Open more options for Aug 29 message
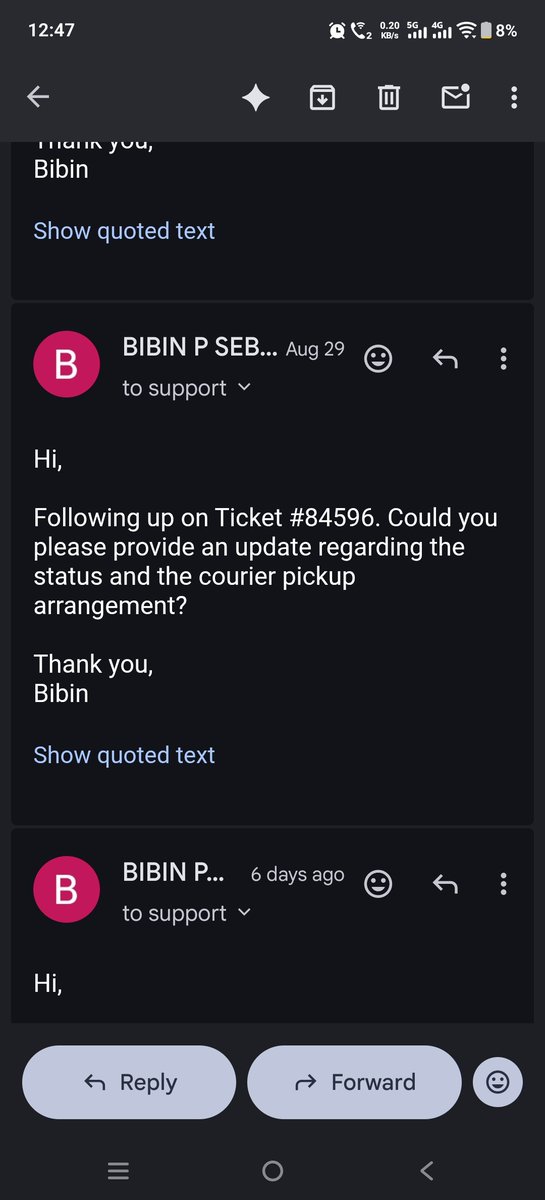The width and height of the screenshot is (545, 1200). [x=503, y=358]
